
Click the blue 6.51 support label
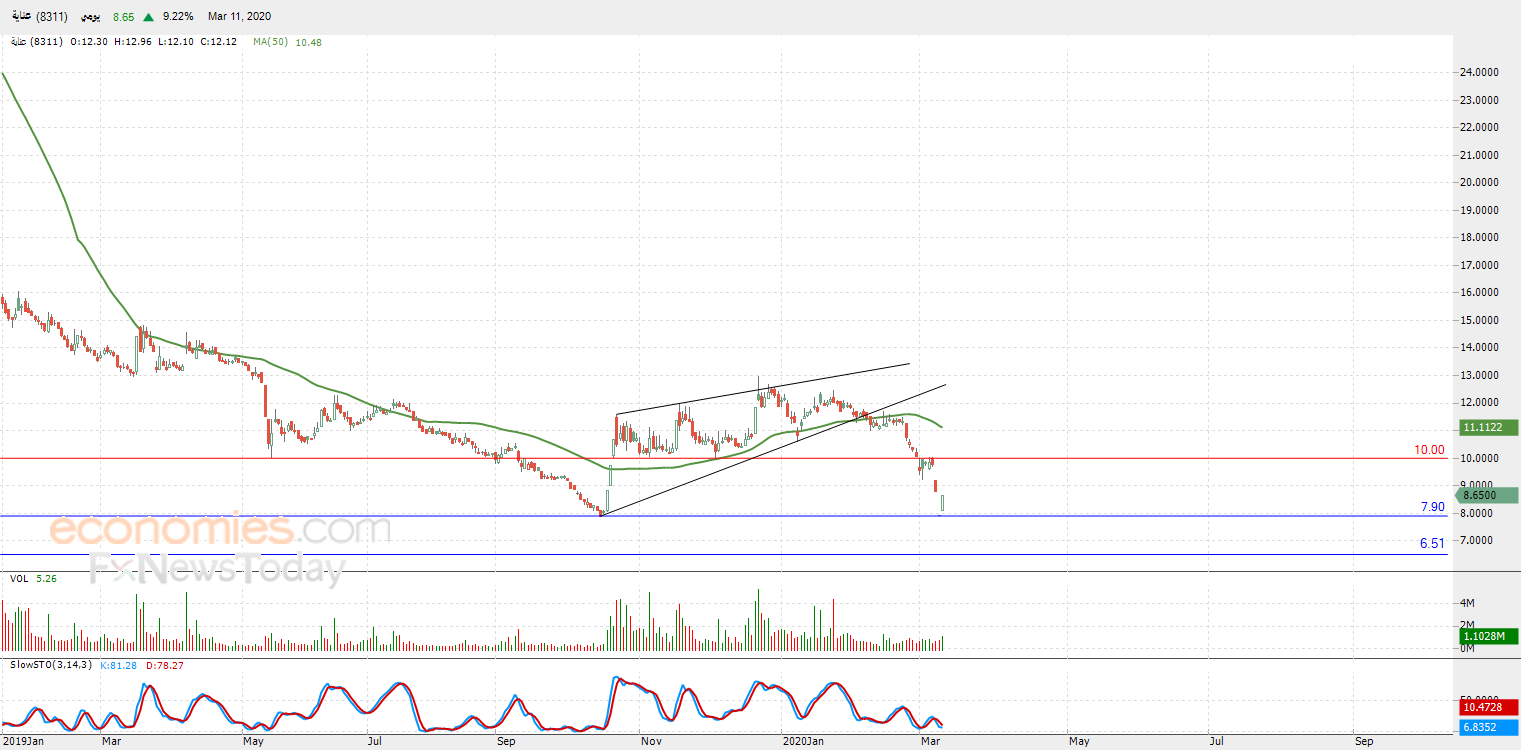coord(1433,543)
